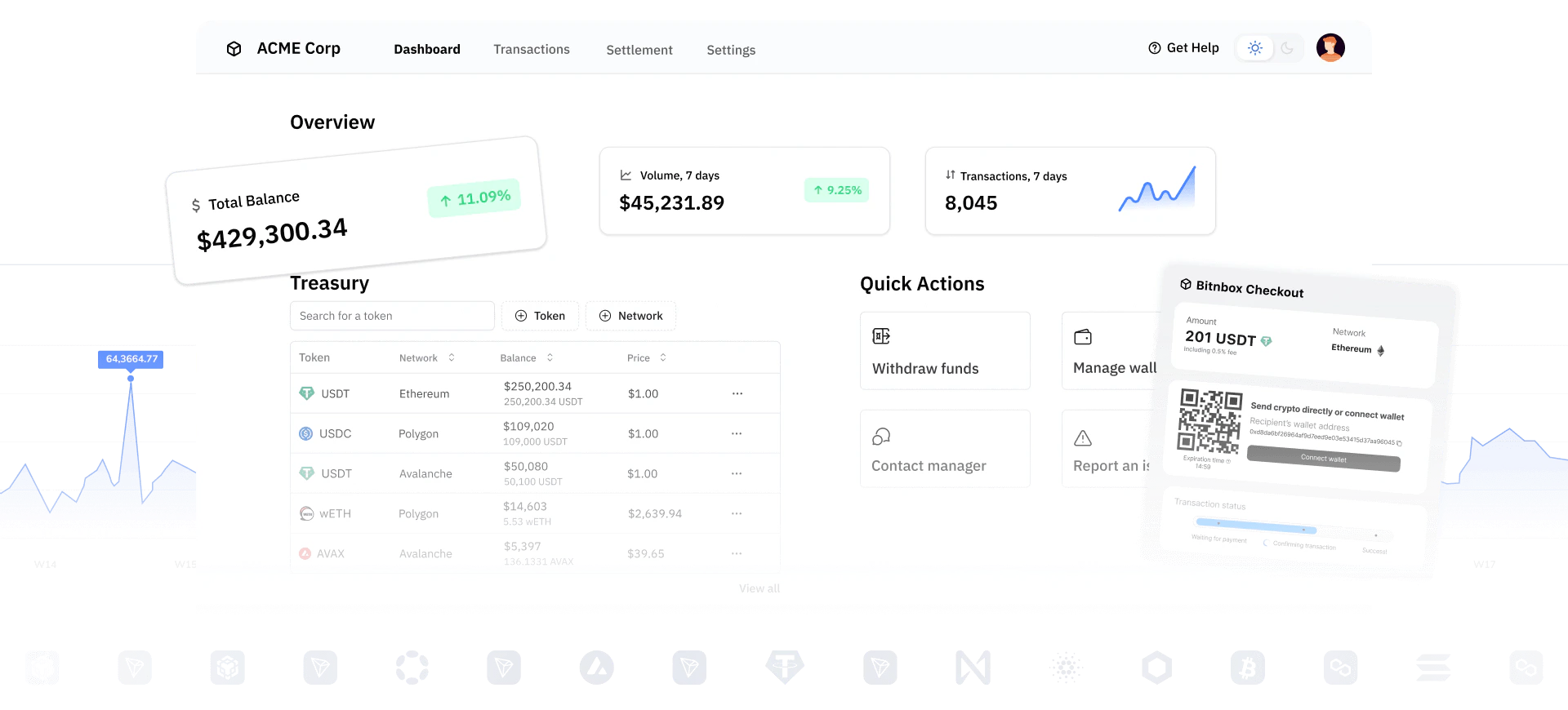Image resolution: width=1568 pixels, height=710 pixels.
Task: Click the Bitnbox Checkout logo icon
Action: tap(1186, 284)
